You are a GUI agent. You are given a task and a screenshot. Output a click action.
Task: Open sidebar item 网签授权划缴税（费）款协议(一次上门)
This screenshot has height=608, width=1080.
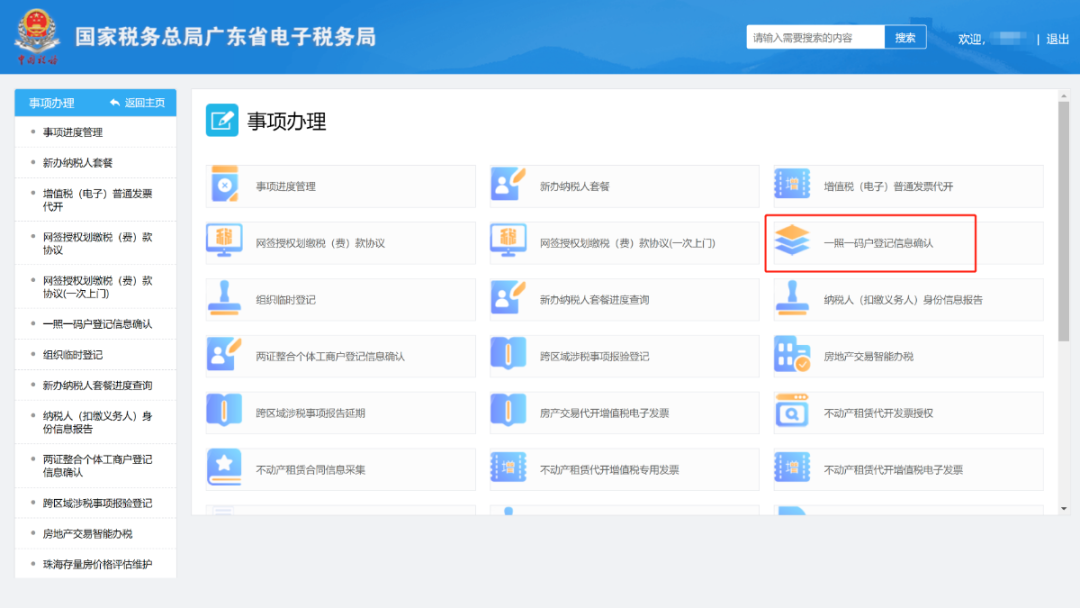97,286
